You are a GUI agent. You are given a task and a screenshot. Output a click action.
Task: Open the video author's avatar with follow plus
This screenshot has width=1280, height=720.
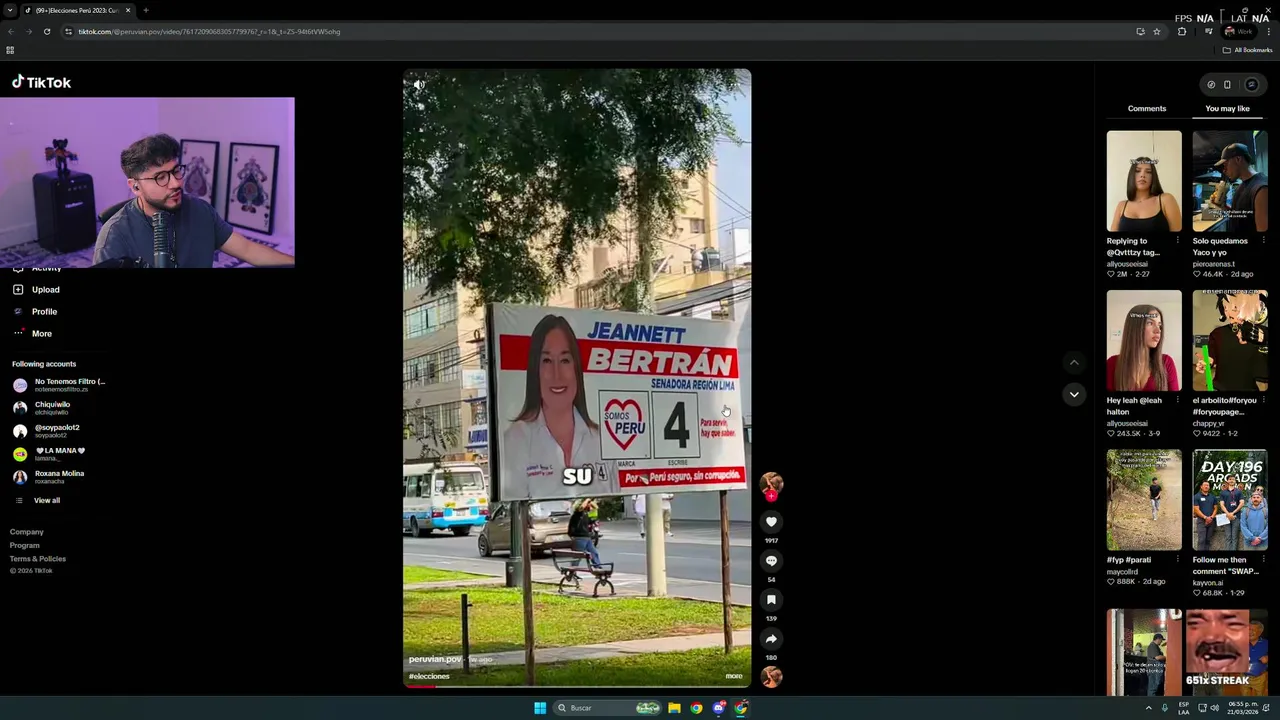click(x=771, y=486)
